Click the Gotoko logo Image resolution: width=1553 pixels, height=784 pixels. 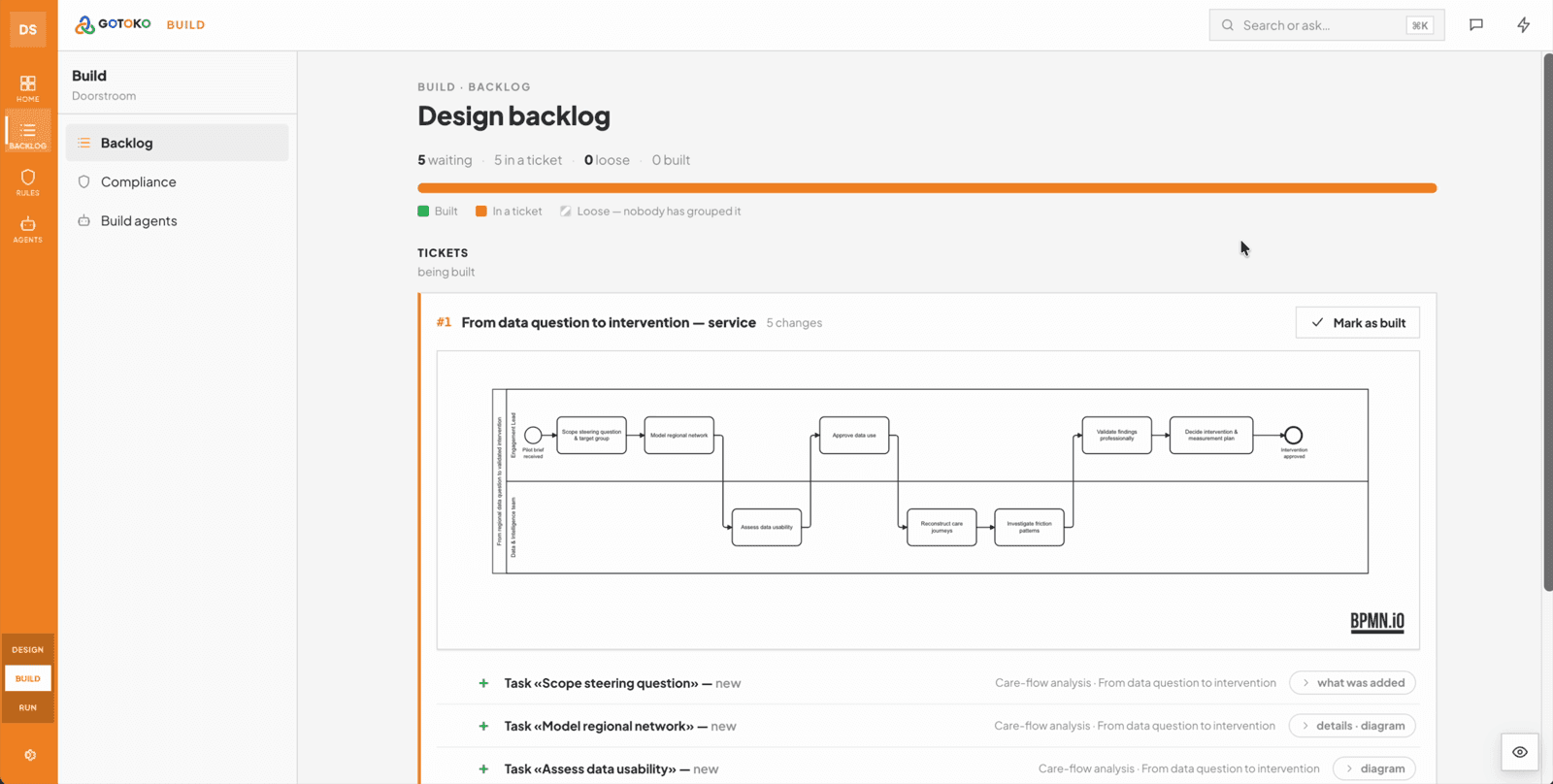pyautogui.click(x=114, y=24)
